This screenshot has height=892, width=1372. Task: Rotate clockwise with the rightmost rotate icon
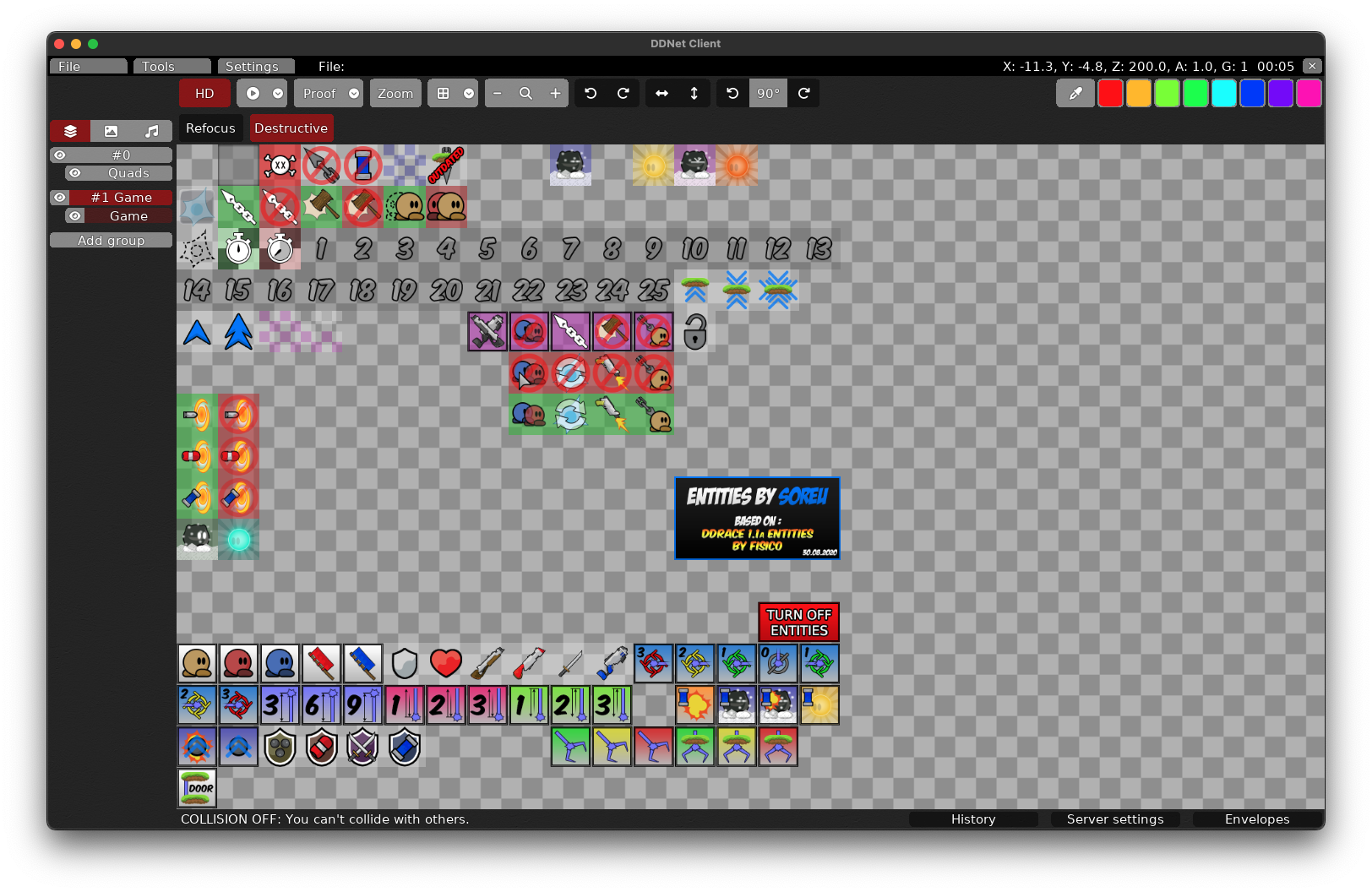(x=803, y=93)
